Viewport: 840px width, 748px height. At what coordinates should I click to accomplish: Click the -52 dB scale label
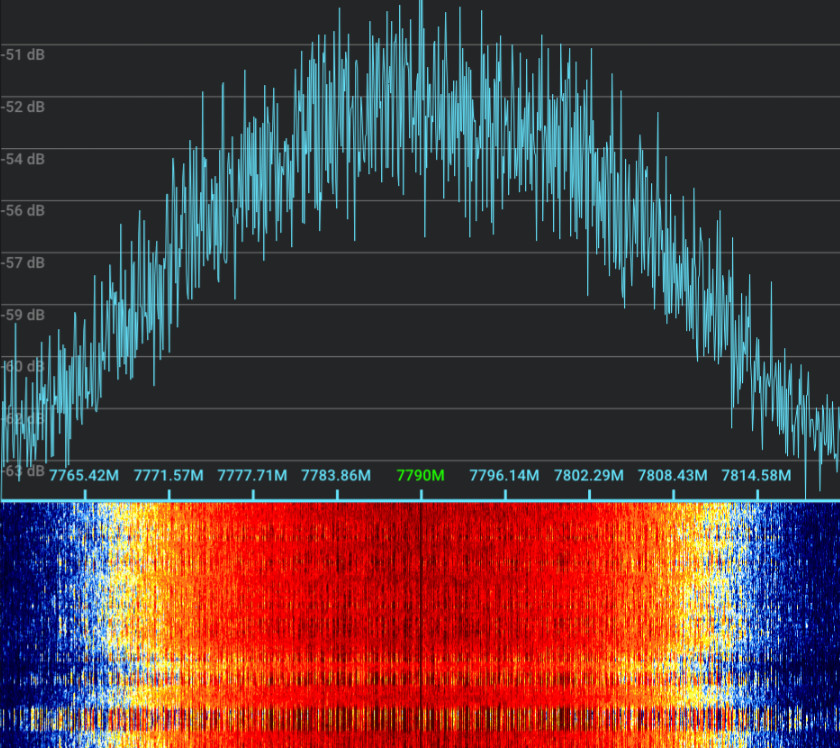point(23,107)
